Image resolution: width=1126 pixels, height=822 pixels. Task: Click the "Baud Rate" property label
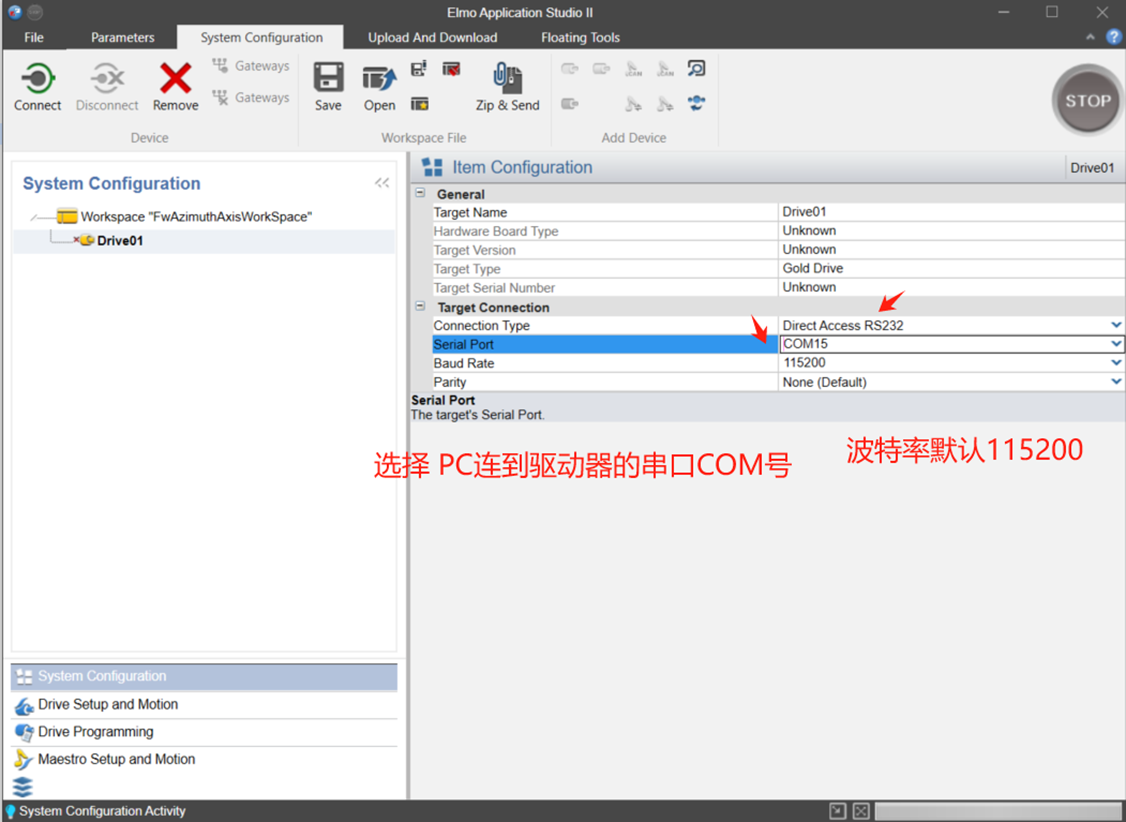click(464, 363)
